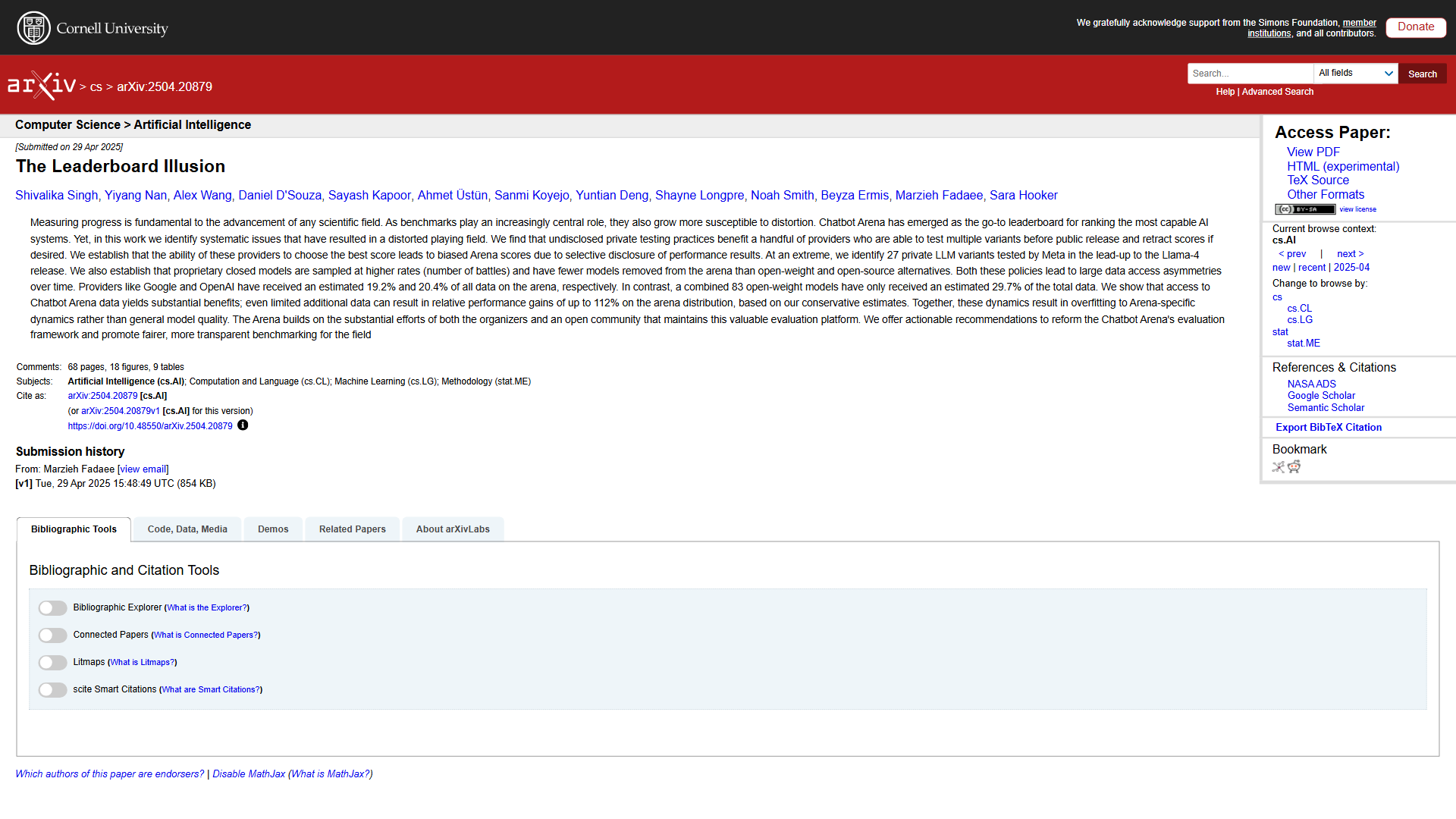Enable scite Smart Citations toggle
The image size is (1456, 819).
[53, 690]
